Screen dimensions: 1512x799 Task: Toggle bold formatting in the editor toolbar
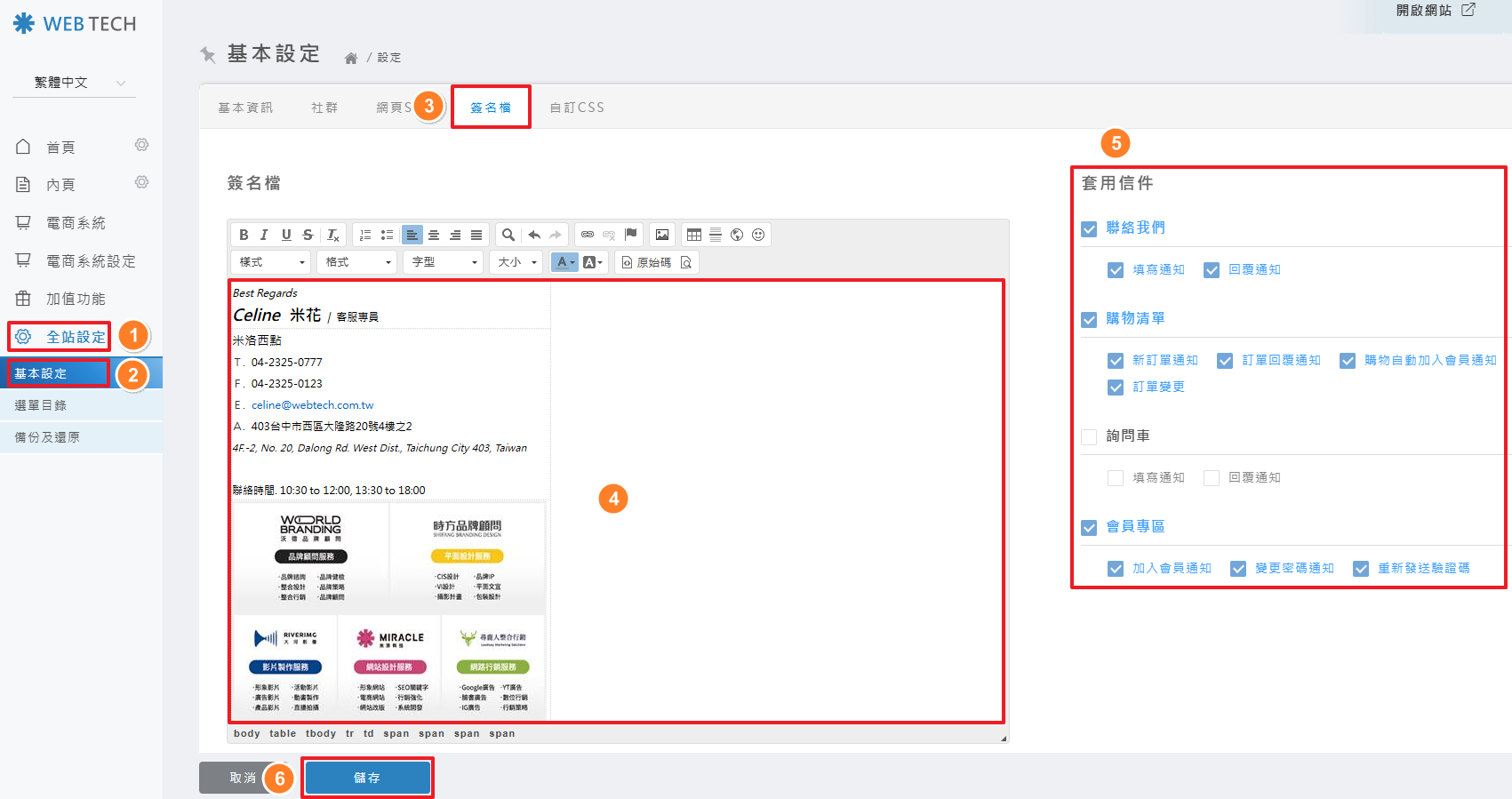244,235
